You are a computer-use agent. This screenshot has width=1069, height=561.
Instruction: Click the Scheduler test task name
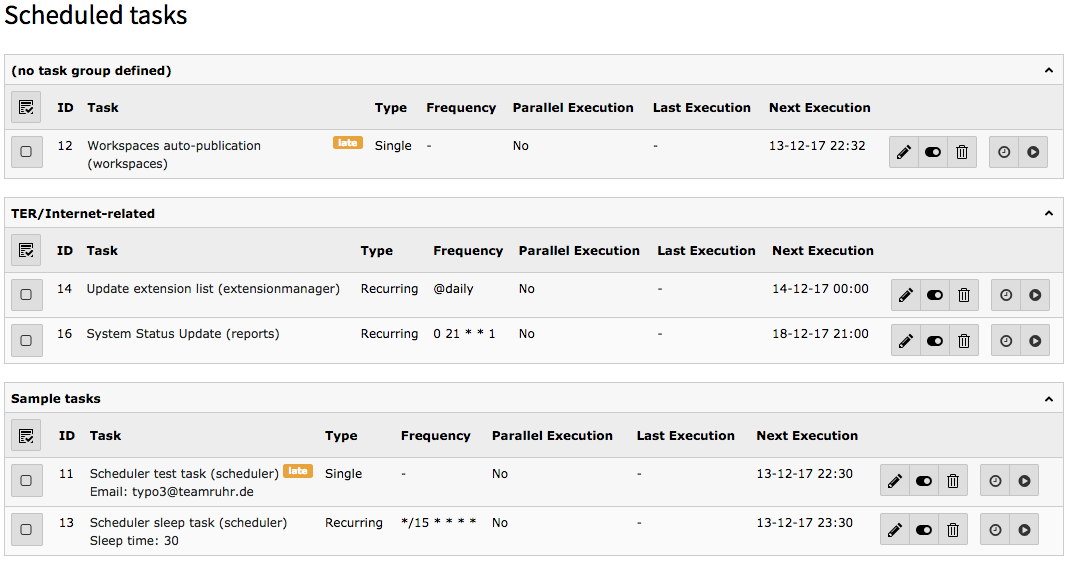pyautogui.click(x=184, y=474)
